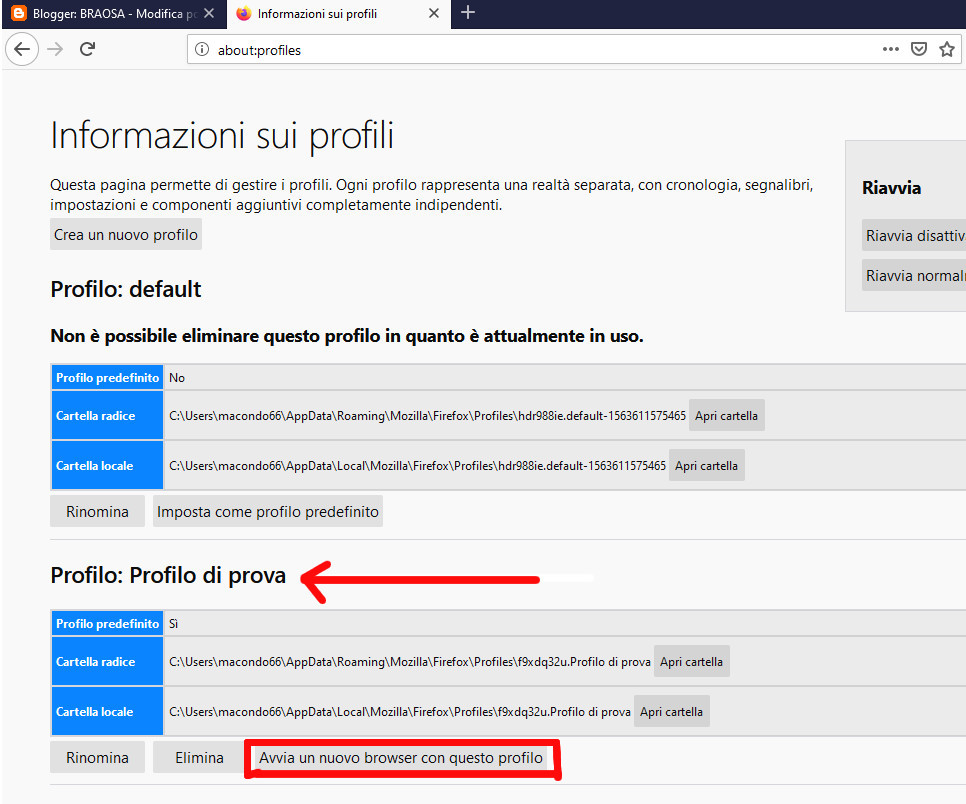
Task: Open local folder of default profile
Action: [707, 466]
